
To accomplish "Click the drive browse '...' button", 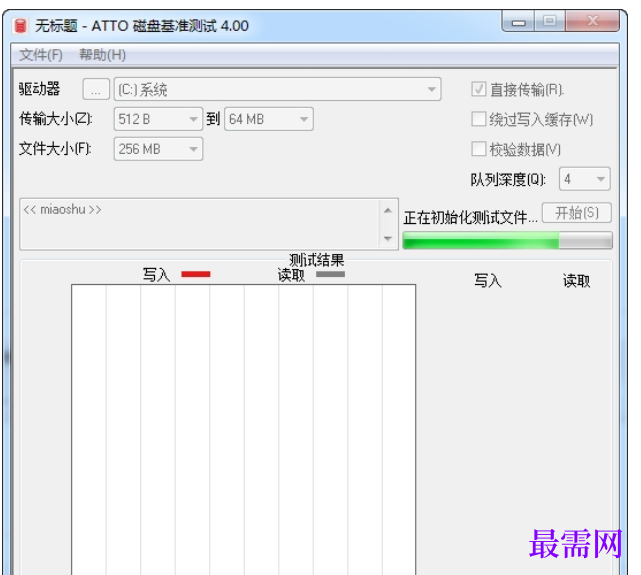I will [96, 89].
